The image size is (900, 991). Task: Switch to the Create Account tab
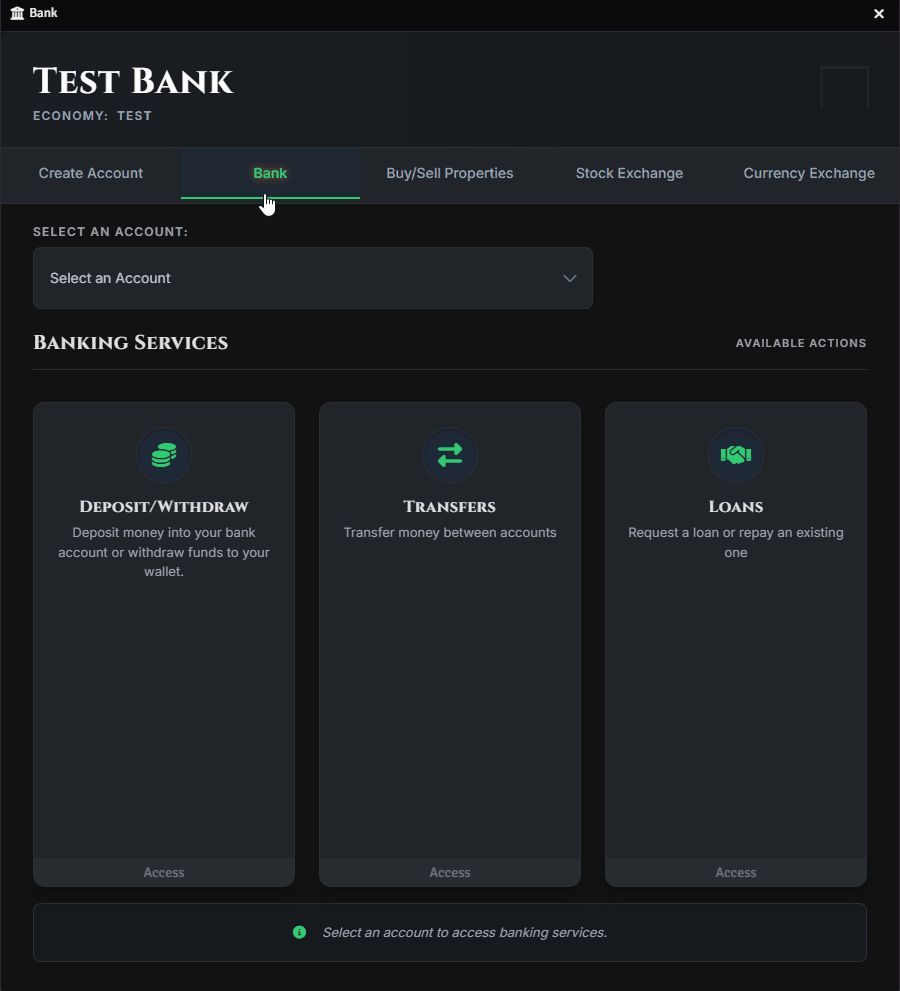[x=91, y=173]
